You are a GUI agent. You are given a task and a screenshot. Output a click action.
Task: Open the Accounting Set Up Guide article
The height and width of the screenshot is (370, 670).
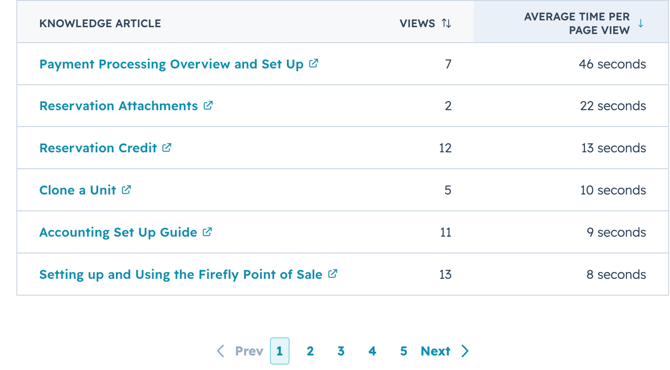tap(118, 232)
